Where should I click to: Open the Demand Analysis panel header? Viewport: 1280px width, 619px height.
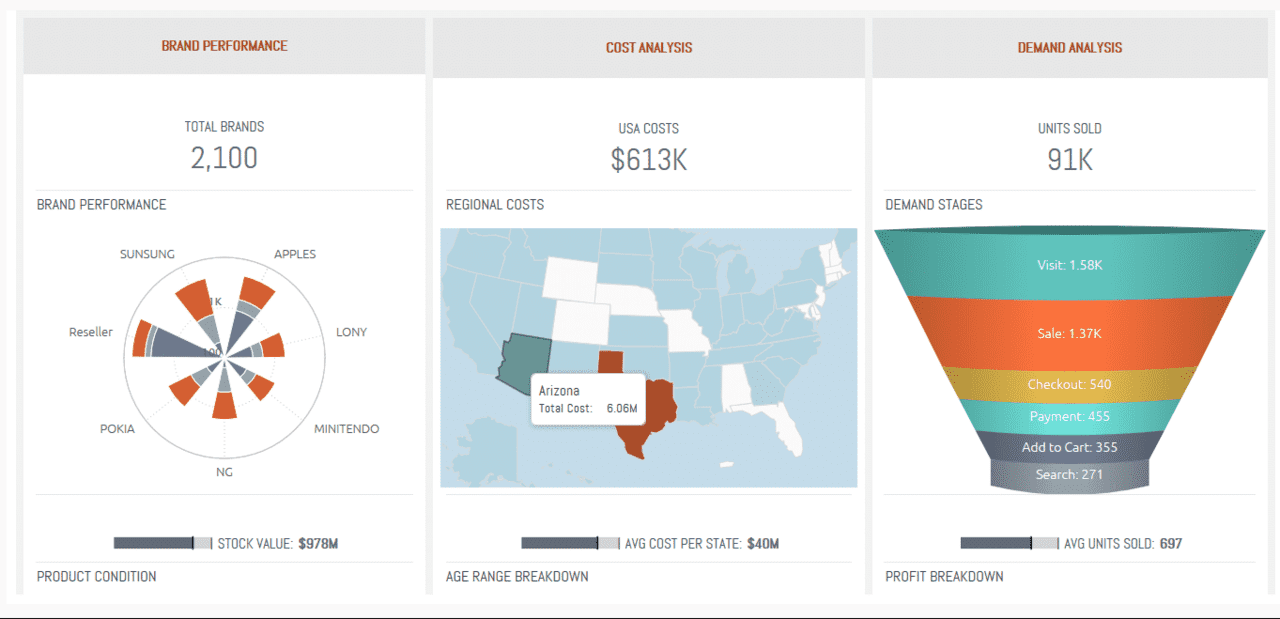pos(1070,47)
